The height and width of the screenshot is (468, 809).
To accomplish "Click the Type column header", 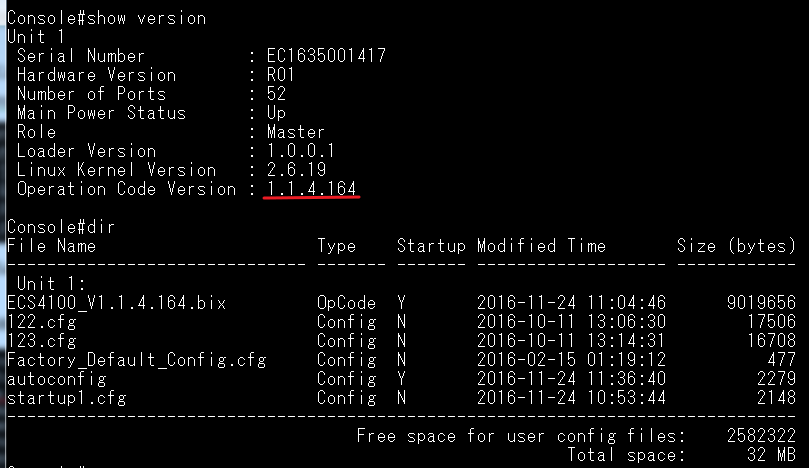I will [336, 246].
